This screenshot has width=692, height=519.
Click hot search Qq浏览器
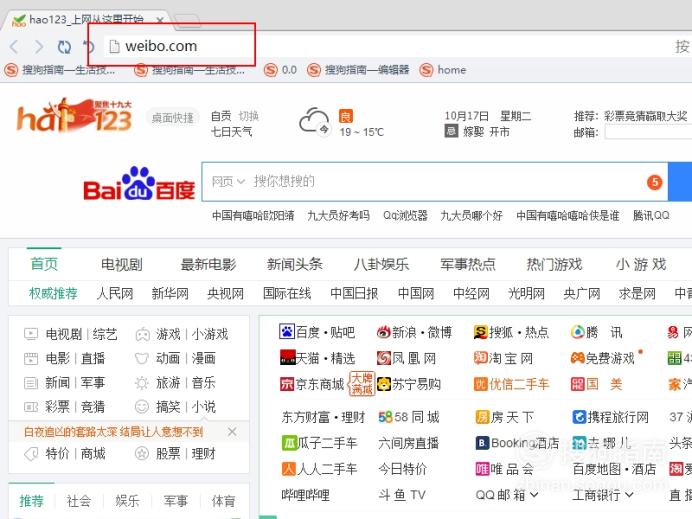click(x=405, y=215)
